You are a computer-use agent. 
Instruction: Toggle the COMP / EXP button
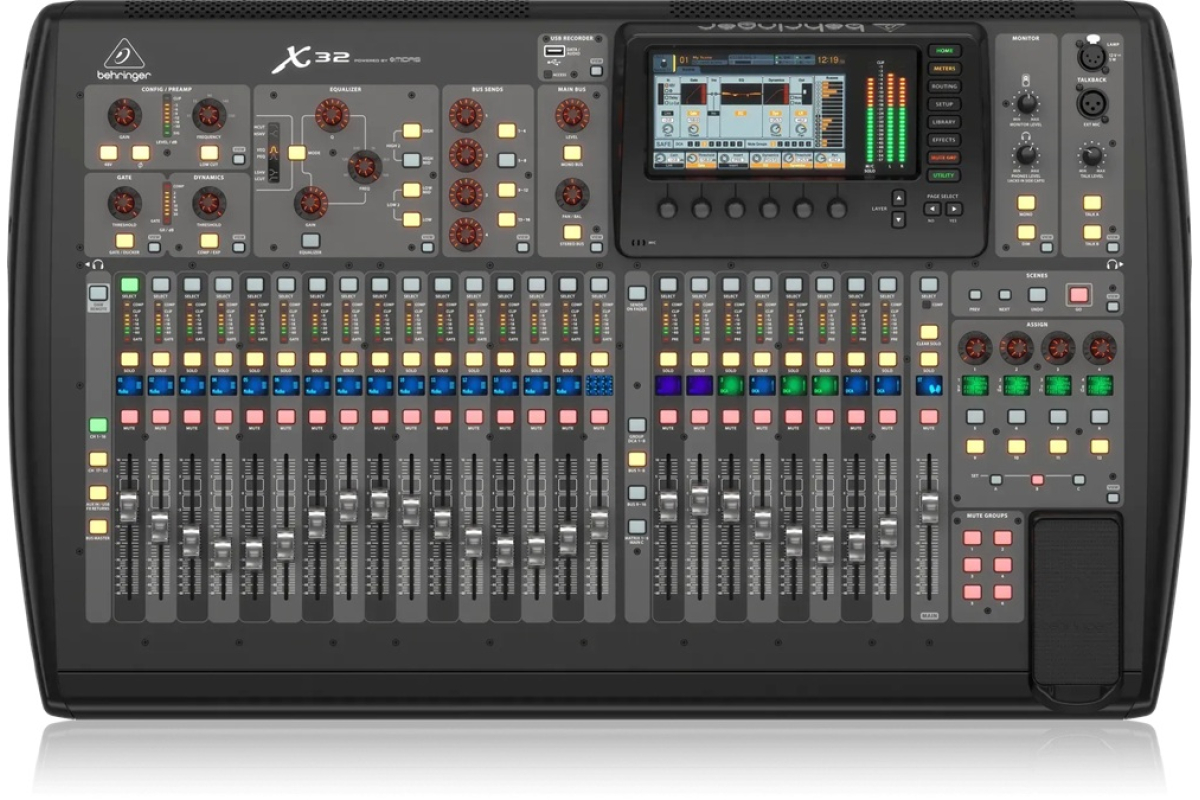tap(209, 241)
